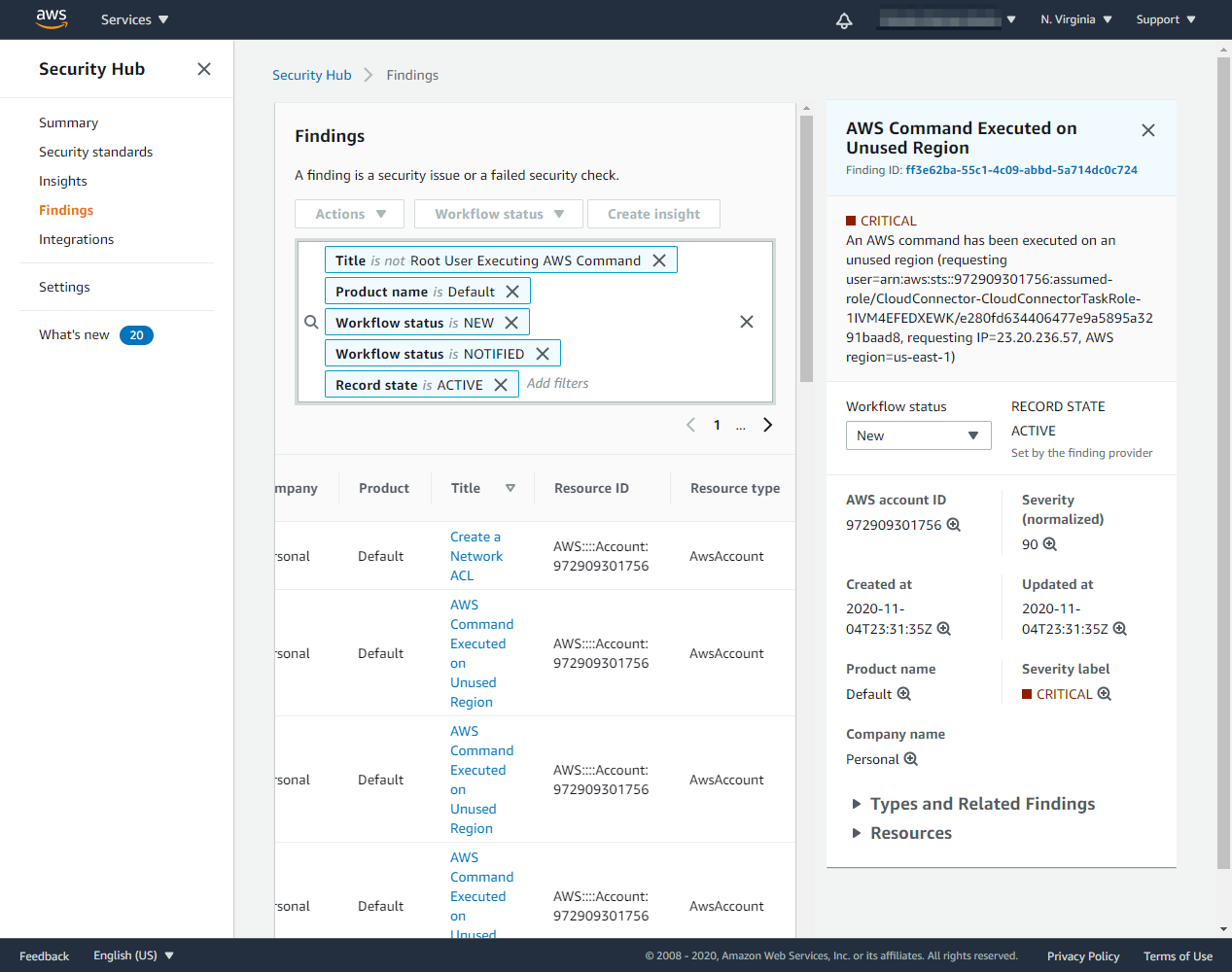Screen dimensions: 1232x972
Task: Filter by company name Personal magnifier icon
Action: coord(911,759)
